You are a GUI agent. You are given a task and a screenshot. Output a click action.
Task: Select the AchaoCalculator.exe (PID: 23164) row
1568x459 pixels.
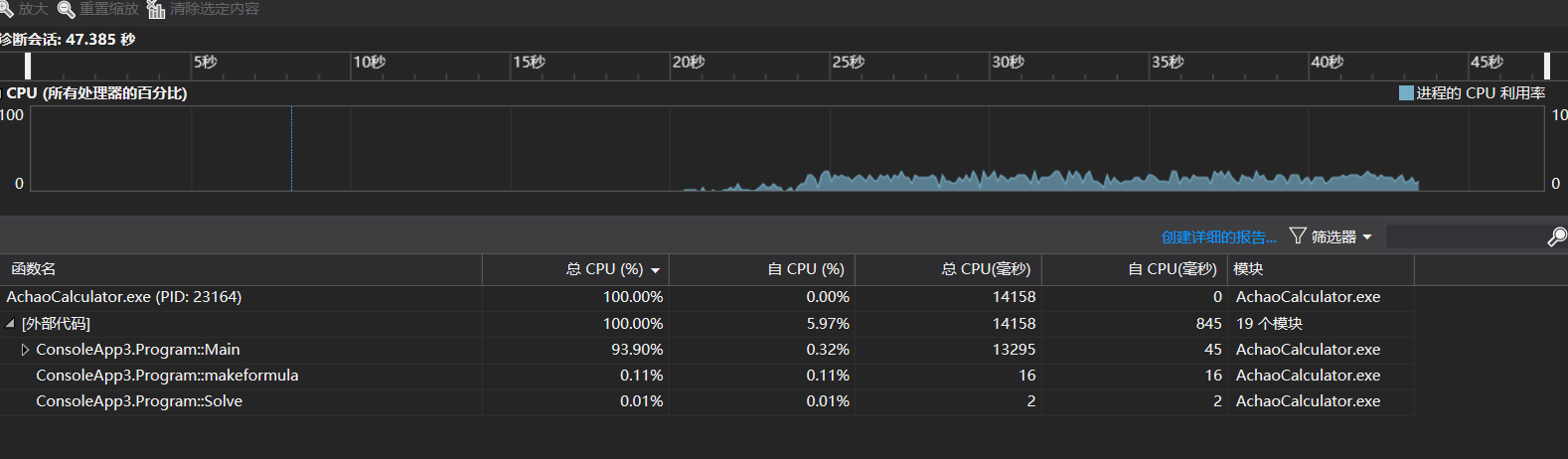point(124,297)
